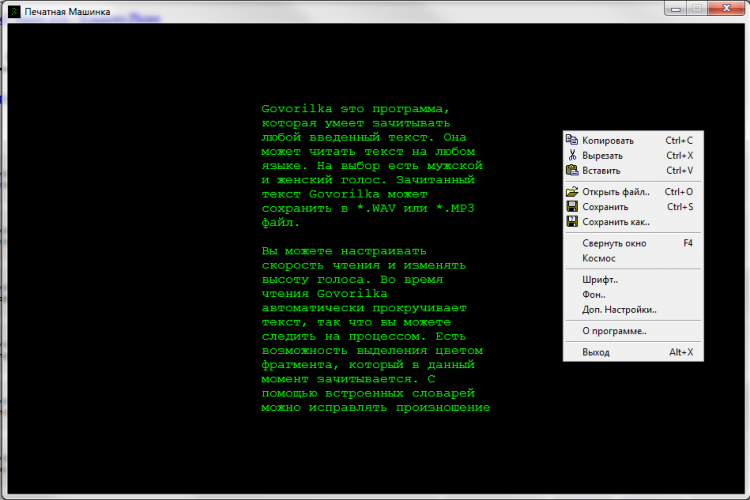Image resolution: width=750 pixels, height=500 pixels.
Task: Click the line 'возможность выделения цветом'
Action: click(372, 351)
